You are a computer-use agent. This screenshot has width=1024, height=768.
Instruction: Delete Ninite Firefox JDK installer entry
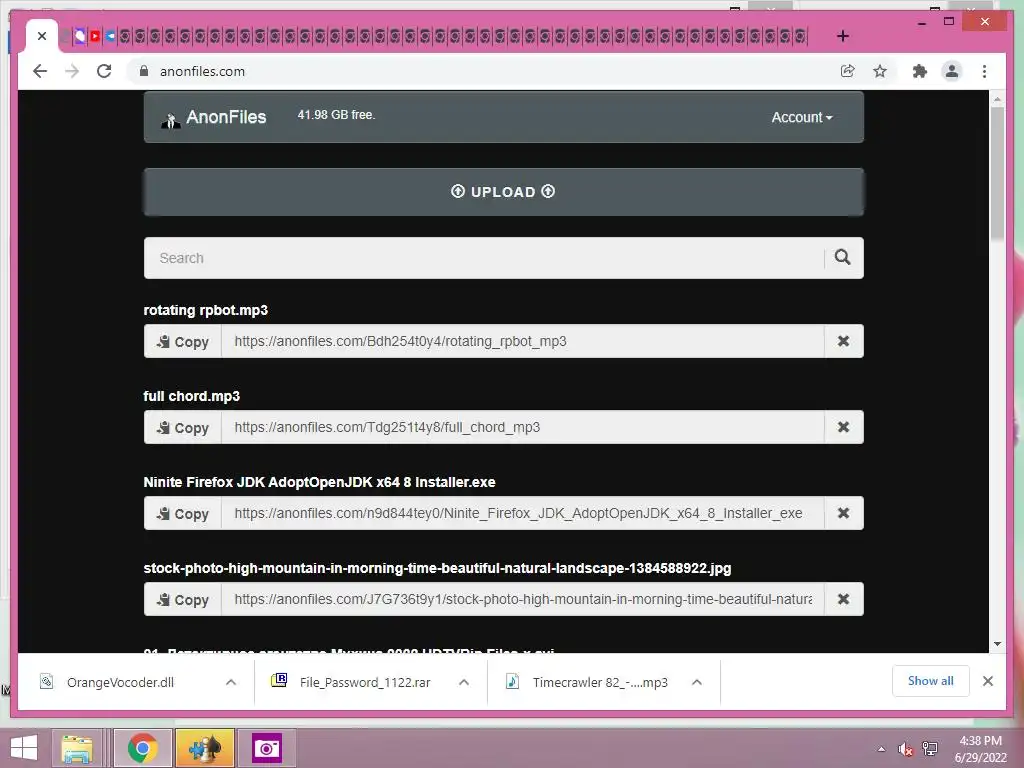(844, 514)
